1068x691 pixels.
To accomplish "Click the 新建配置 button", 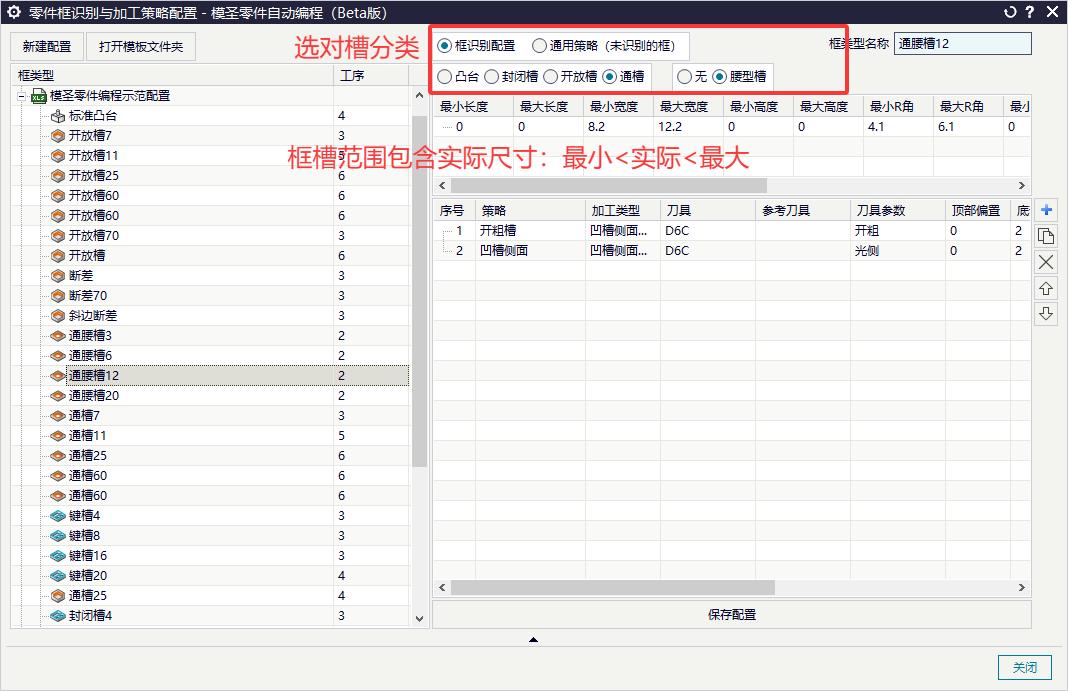I will click(47, 46).
